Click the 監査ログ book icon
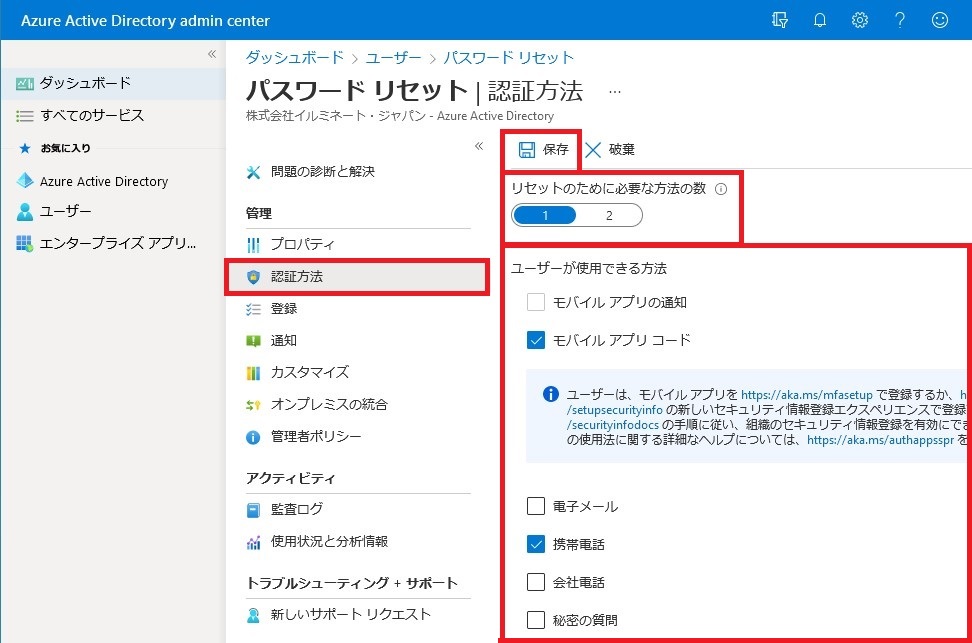The width and height of the screenshot is (972, 643). tap(254, 510)
